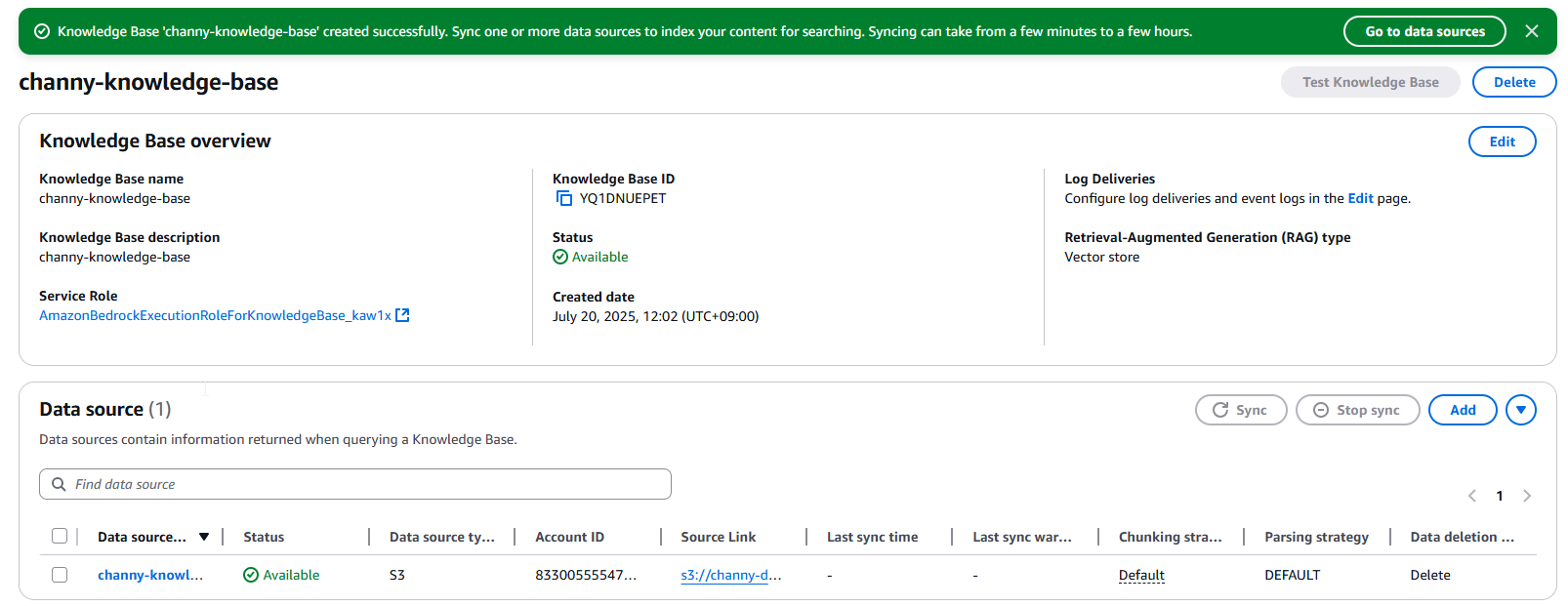Screen dimensions: 1568x606
Task: Go to previous page of data sources
Action: coord(1472,496)
